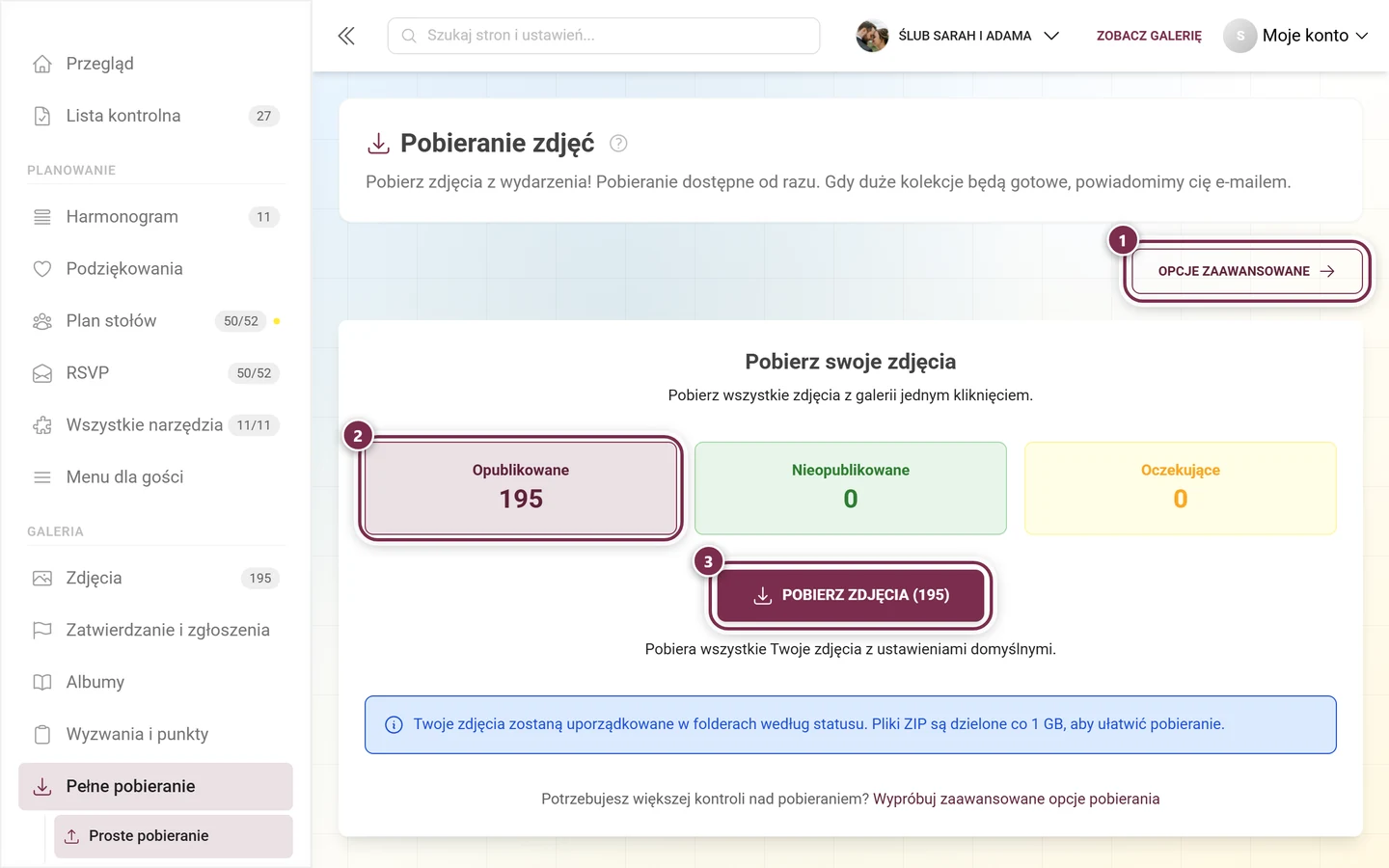Select the Oczekujące 0 card
Screen dimensions: 1389x868
tap(1181, 488)
